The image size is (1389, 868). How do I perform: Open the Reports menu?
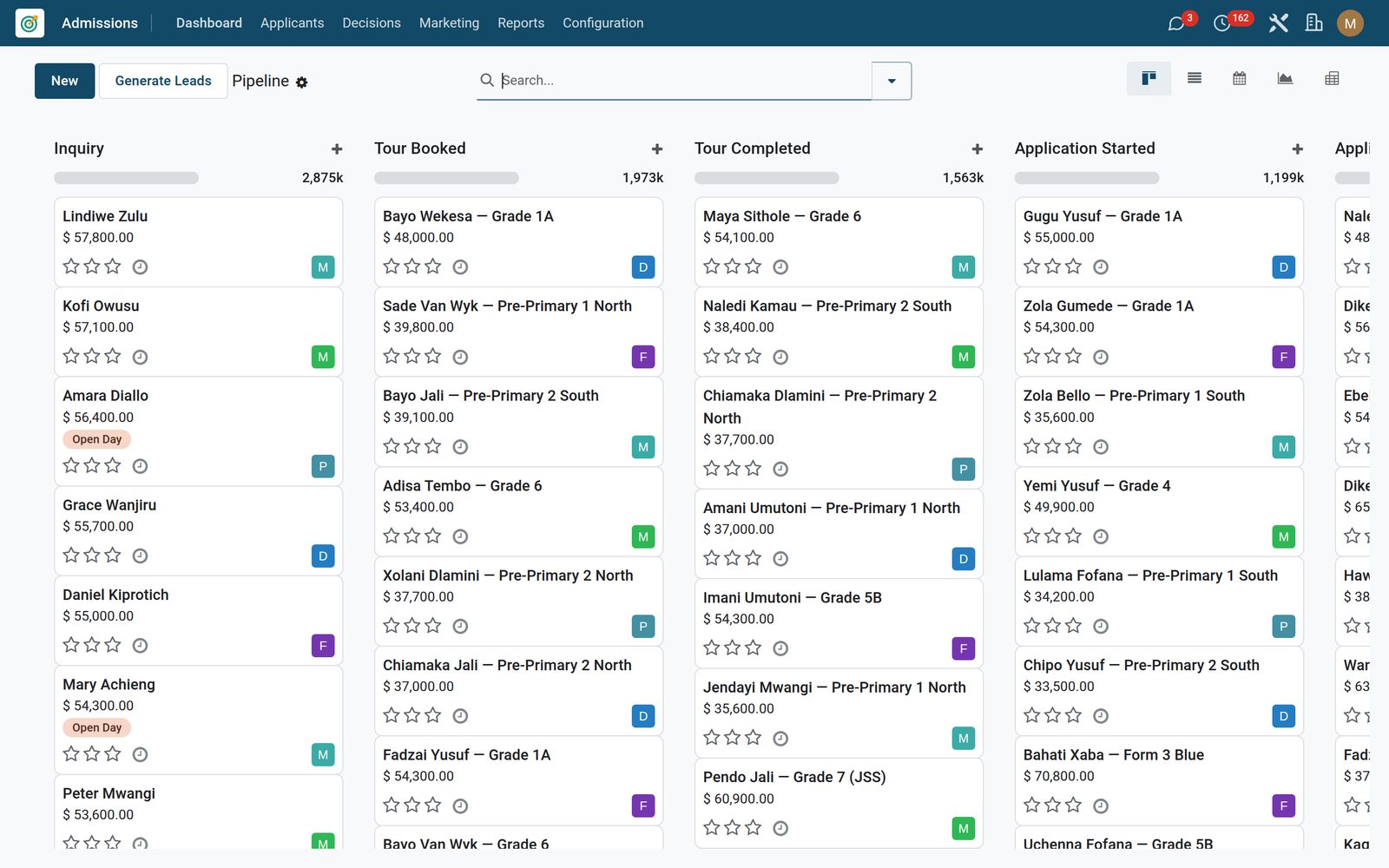pos(521,23)
